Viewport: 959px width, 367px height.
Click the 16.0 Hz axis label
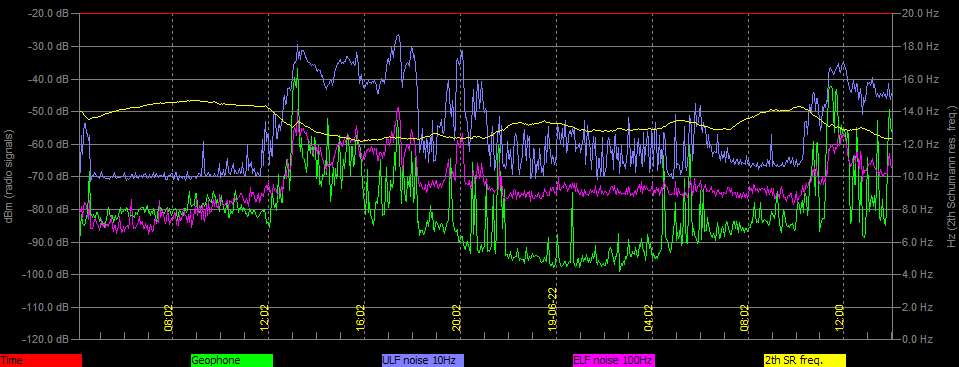point(921,79)
